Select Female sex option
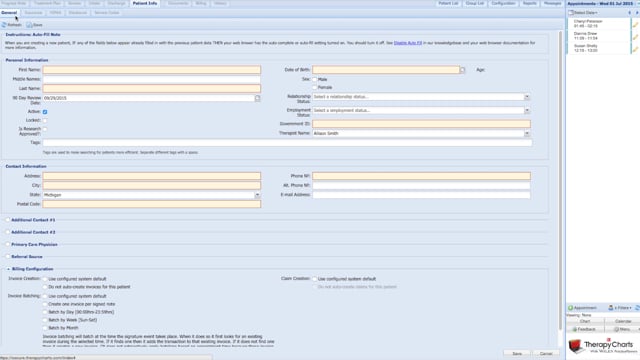Viewport: 640px width, 360px height. pyautogui.click(x=315, y=87)
